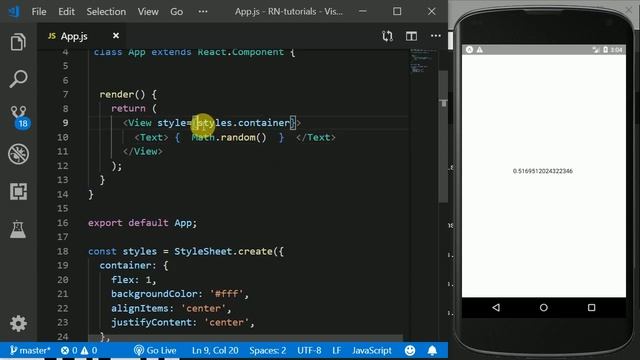The width and height of the screenshot is (640, 360).
Task: Click master branch in status bar
Action: pos(30,350)
